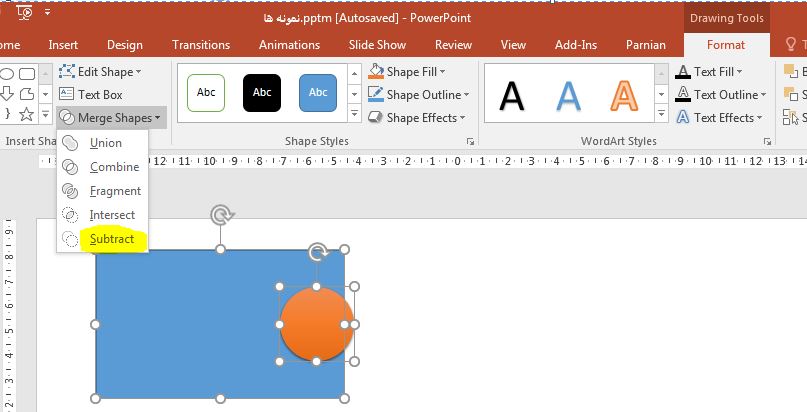
Task: Switch to the Add-Ins ribbon tab
Action: [576, 45]
